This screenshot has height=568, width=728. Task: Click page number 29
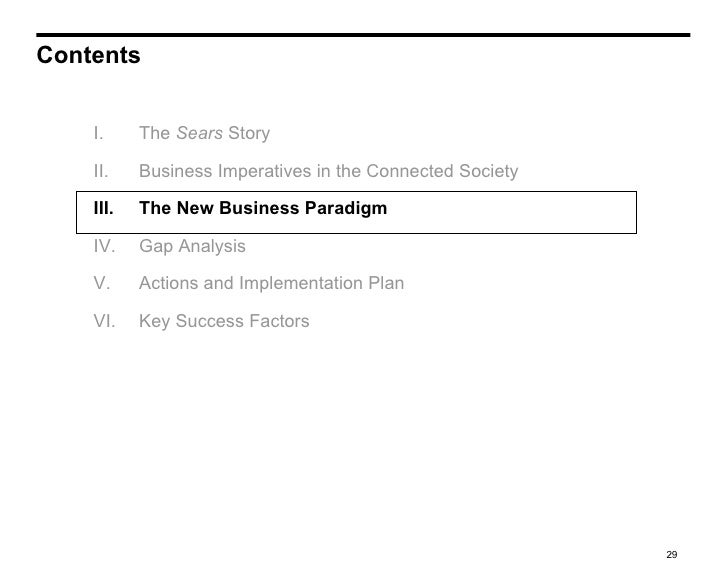click(671, 555)
